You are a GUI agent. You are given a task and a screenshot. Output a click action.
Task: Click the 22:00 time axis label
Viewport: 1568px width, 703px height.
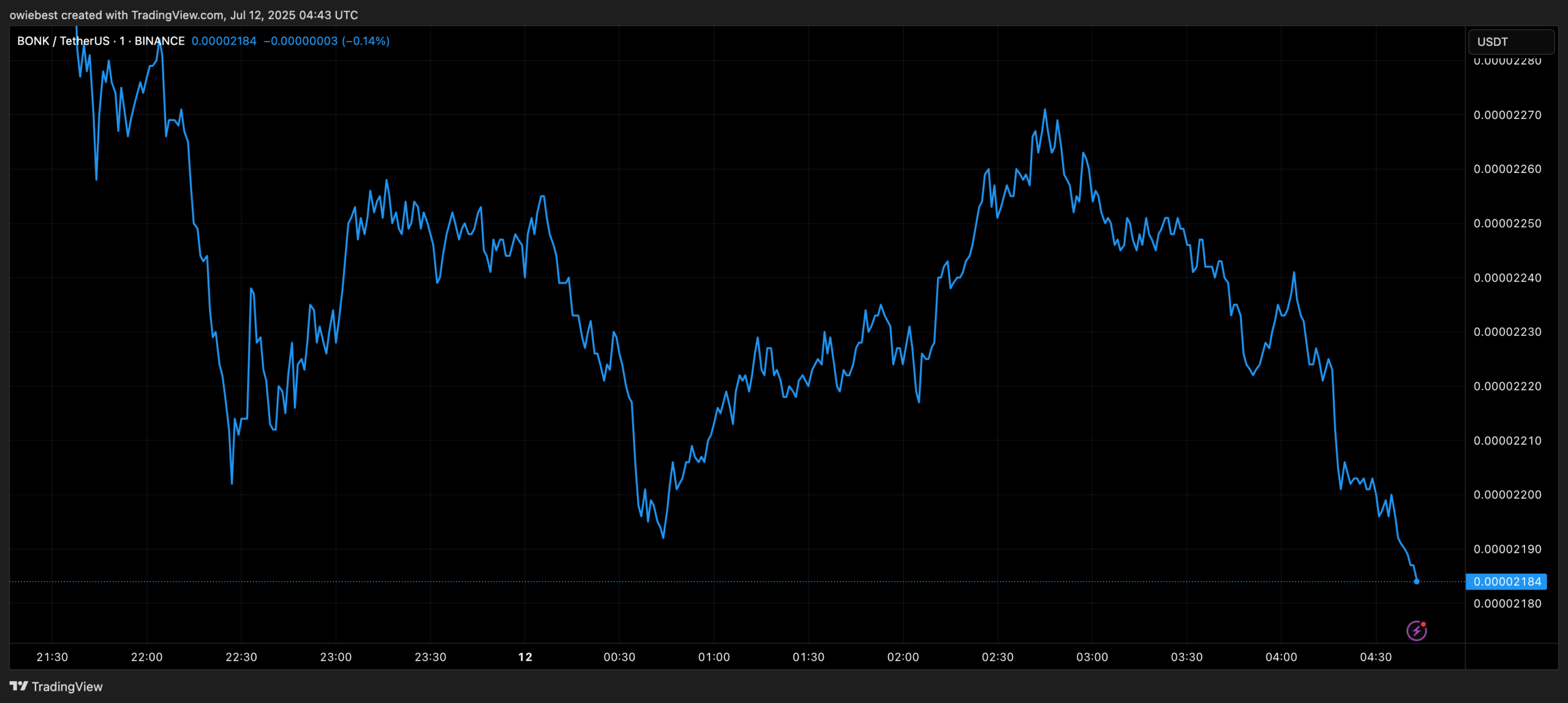click(x=147, y=657)
